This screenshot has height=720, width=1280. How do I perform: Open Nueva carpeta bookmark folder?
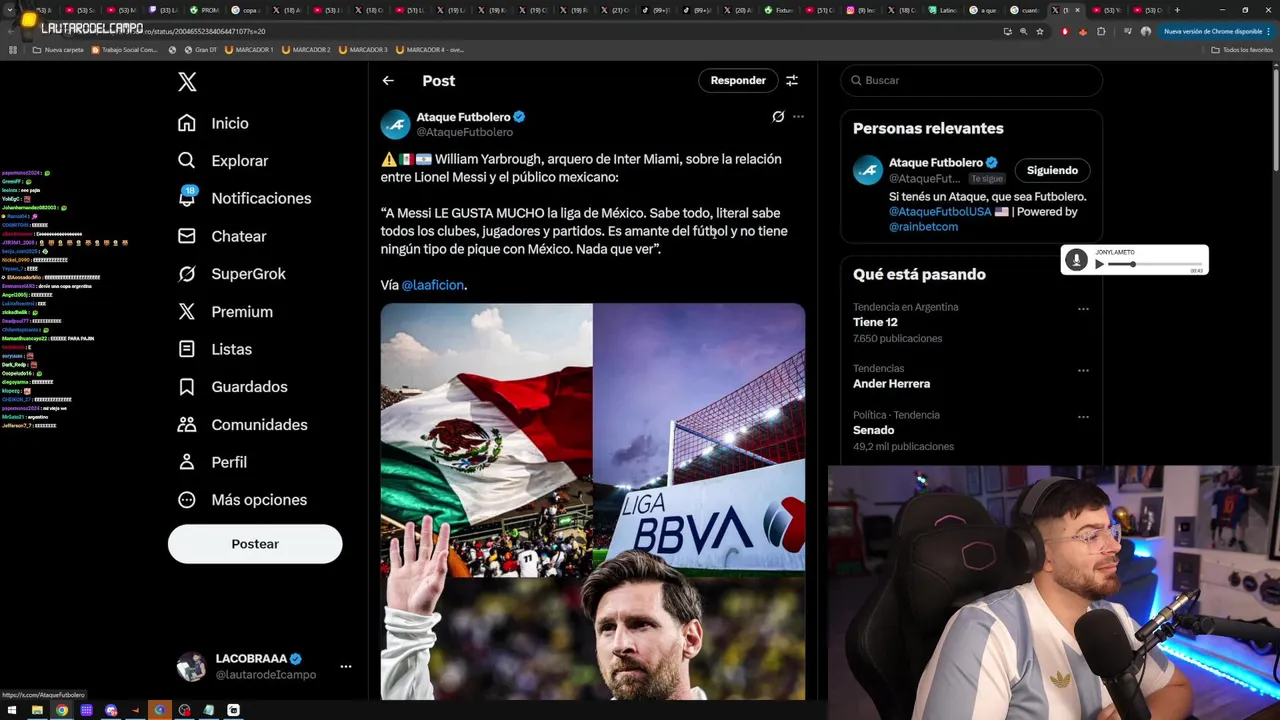point(58,50)
